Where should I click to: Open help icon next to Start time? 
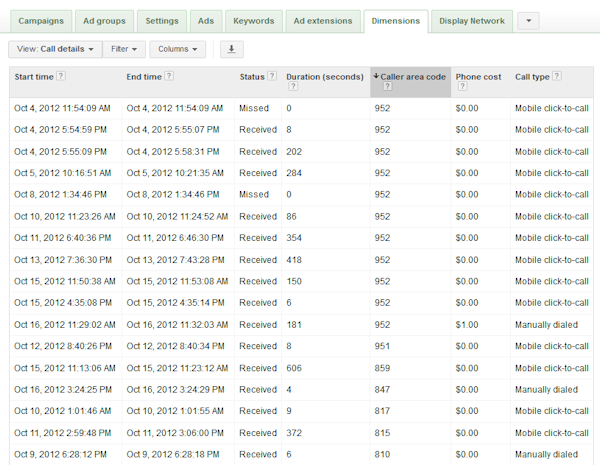pos(60,76)
